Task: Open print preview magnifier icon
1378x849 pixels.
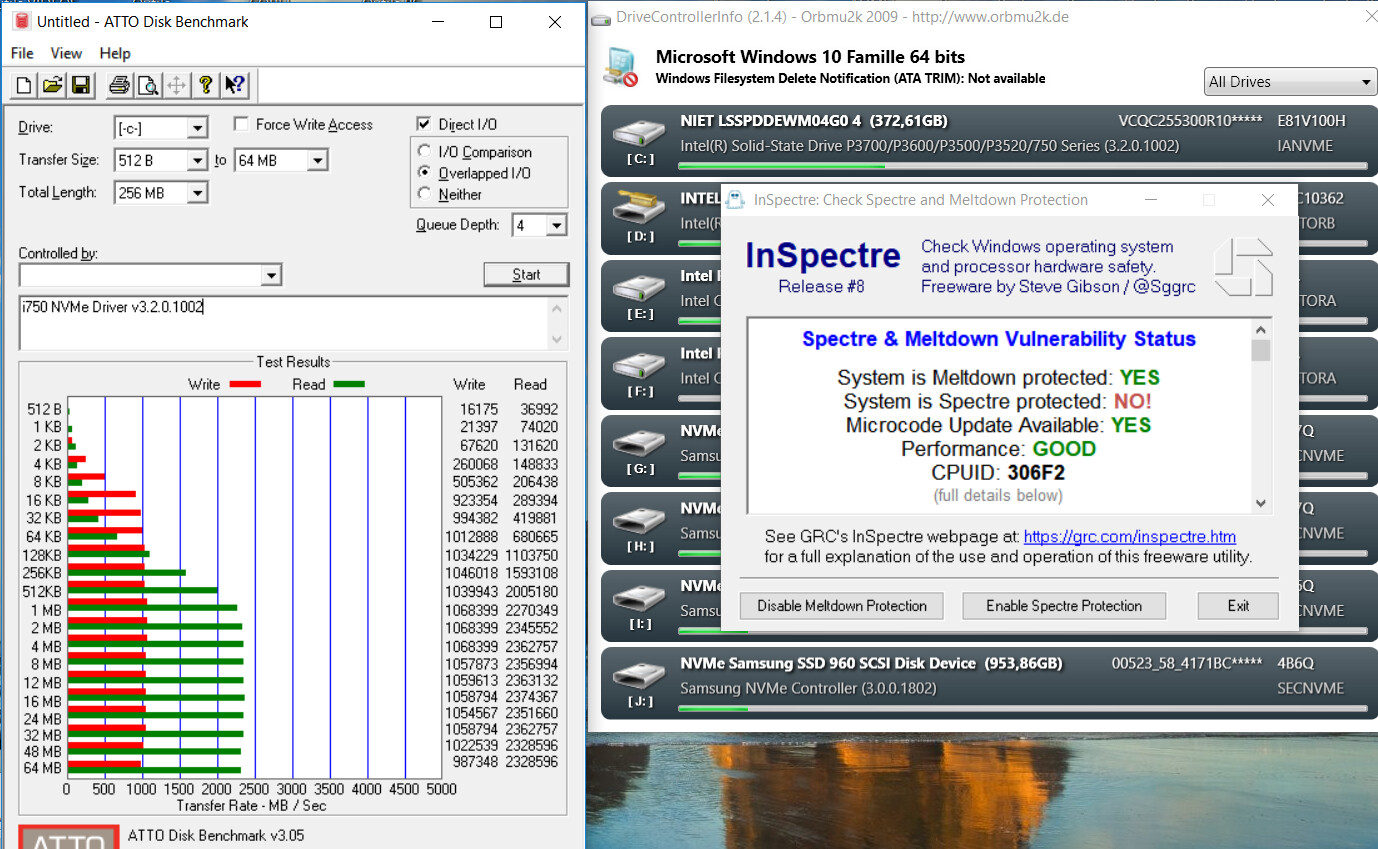Action: pos(148,85)
